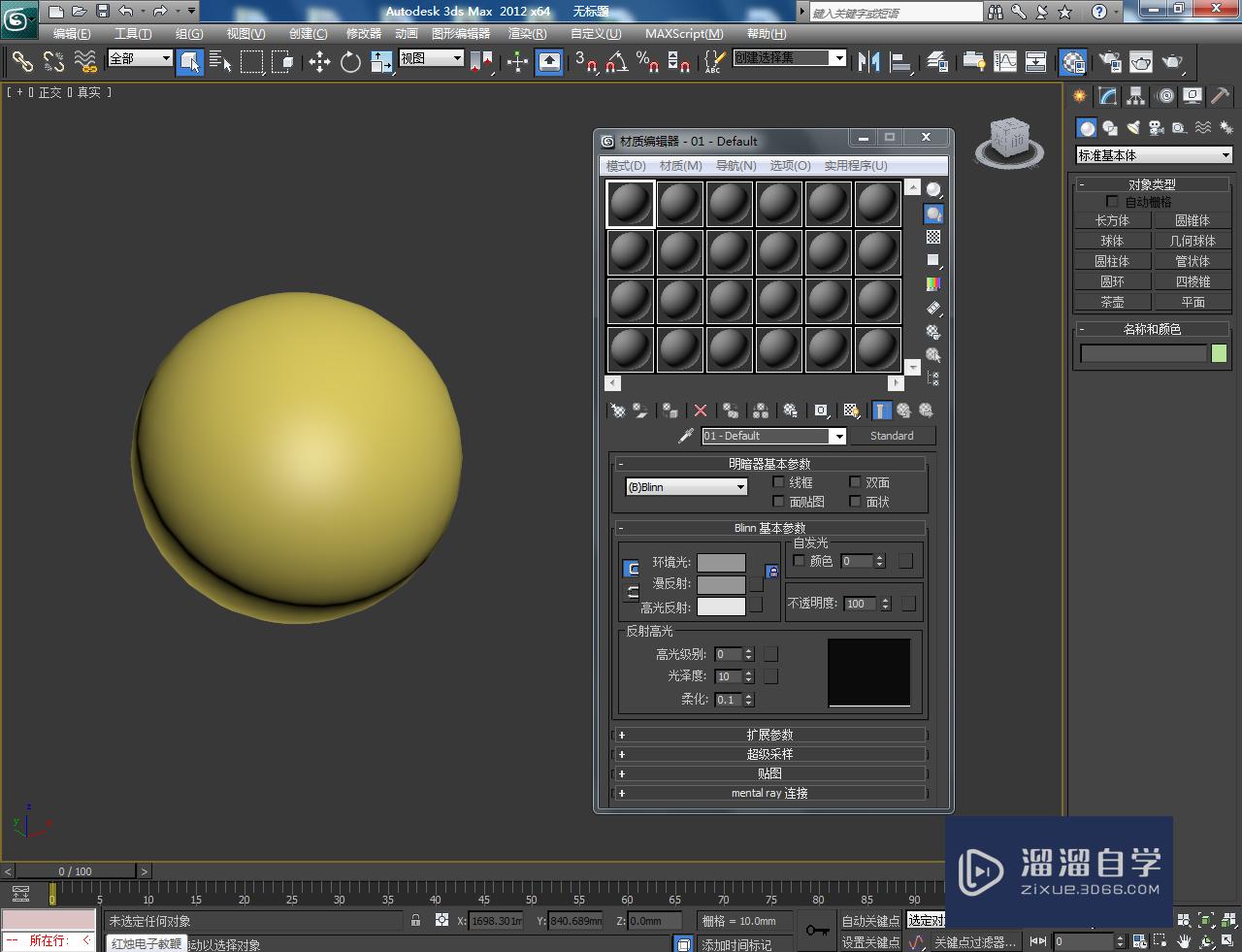Screen dimensions: 1242x952
Task: Click the red Reset Map/Material X icon
Action: pos(701,410)
